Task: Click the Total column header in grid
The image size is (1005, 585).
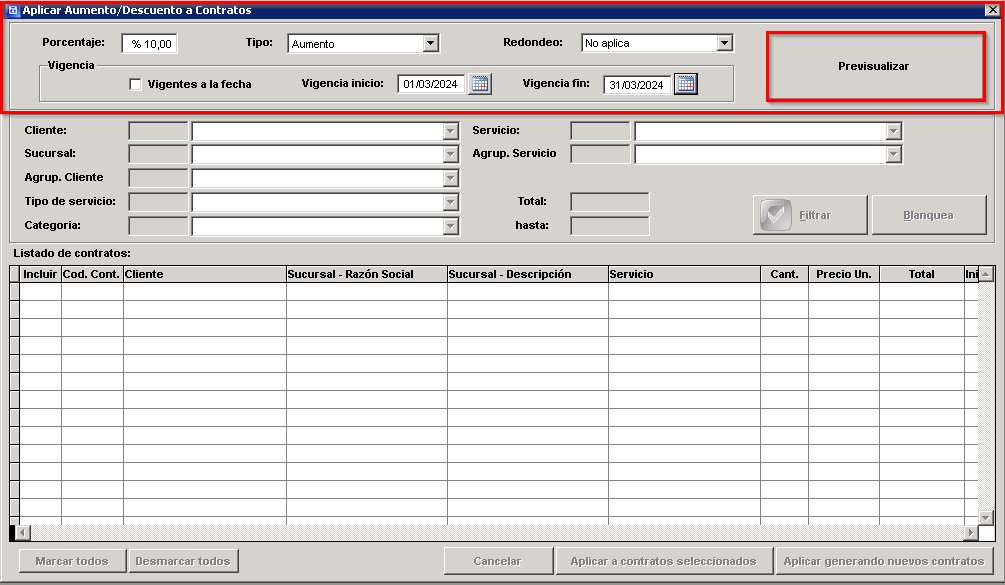Action: point(922,274)
